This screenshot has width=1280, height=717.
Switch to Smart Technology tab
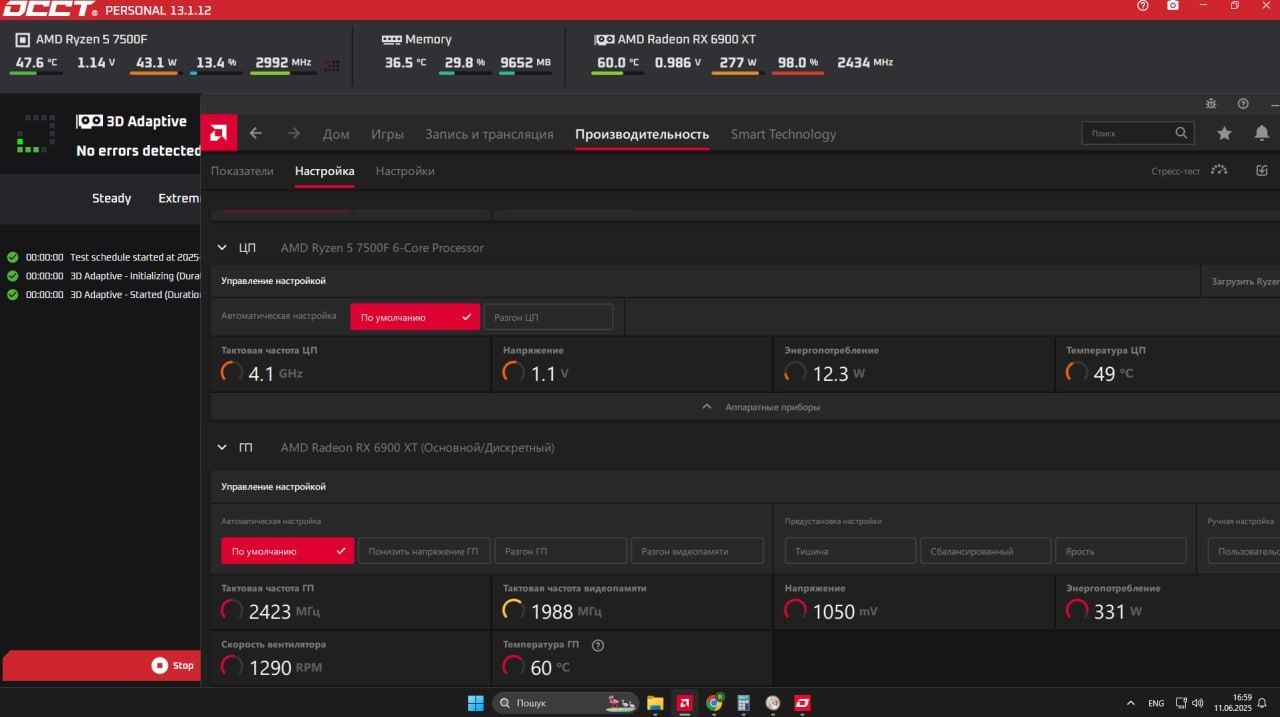coord(783,134)
